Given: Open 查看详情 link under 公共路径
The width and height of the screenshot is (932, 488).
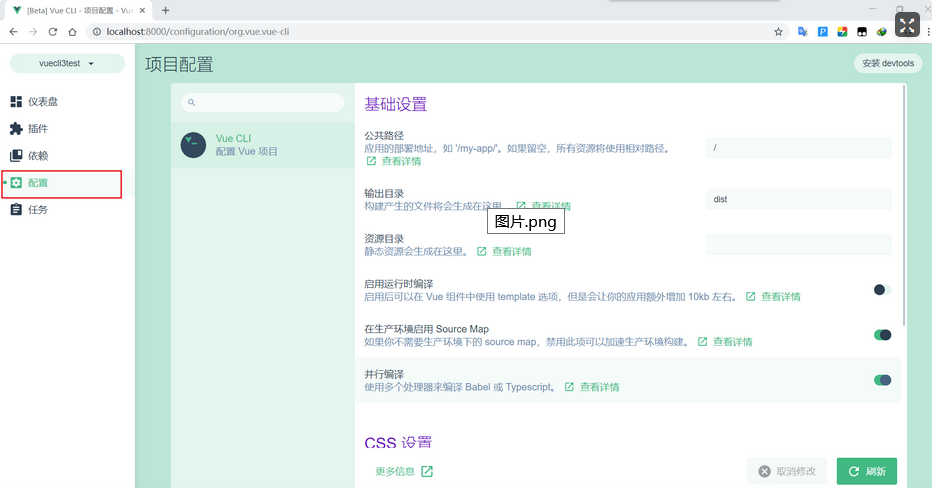Looking at the screenshot, I should (394, 161).
